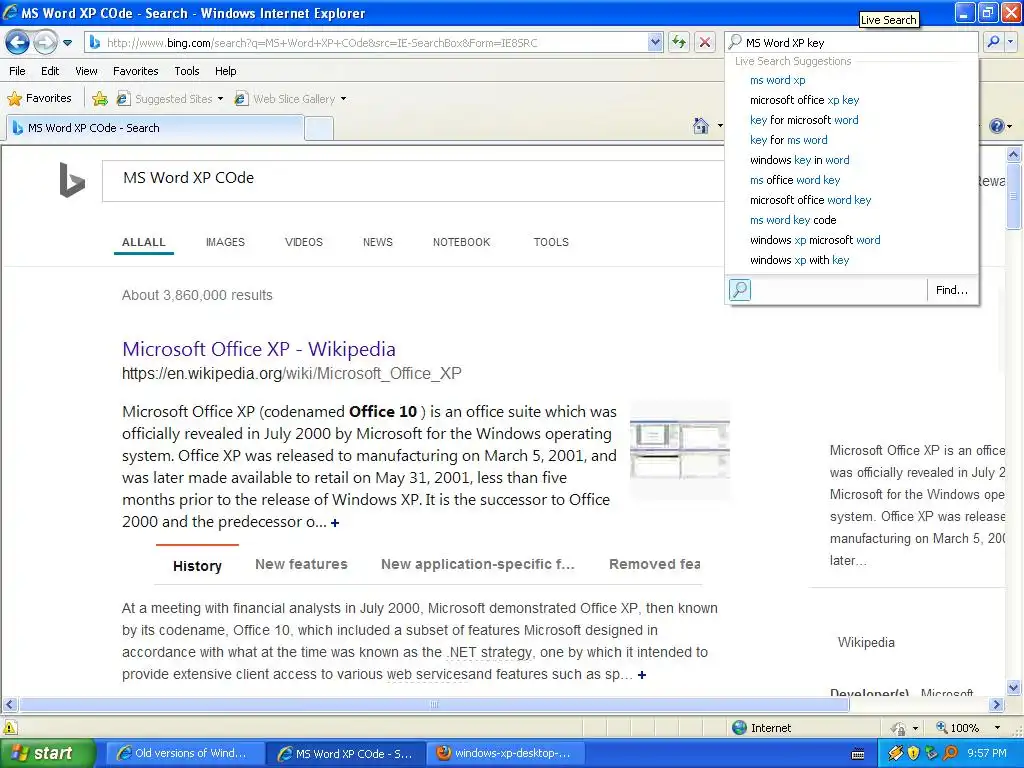Click the vertical scrollbar down arrow
This screenshot has height=768, width=1024.
(1013, 687)
